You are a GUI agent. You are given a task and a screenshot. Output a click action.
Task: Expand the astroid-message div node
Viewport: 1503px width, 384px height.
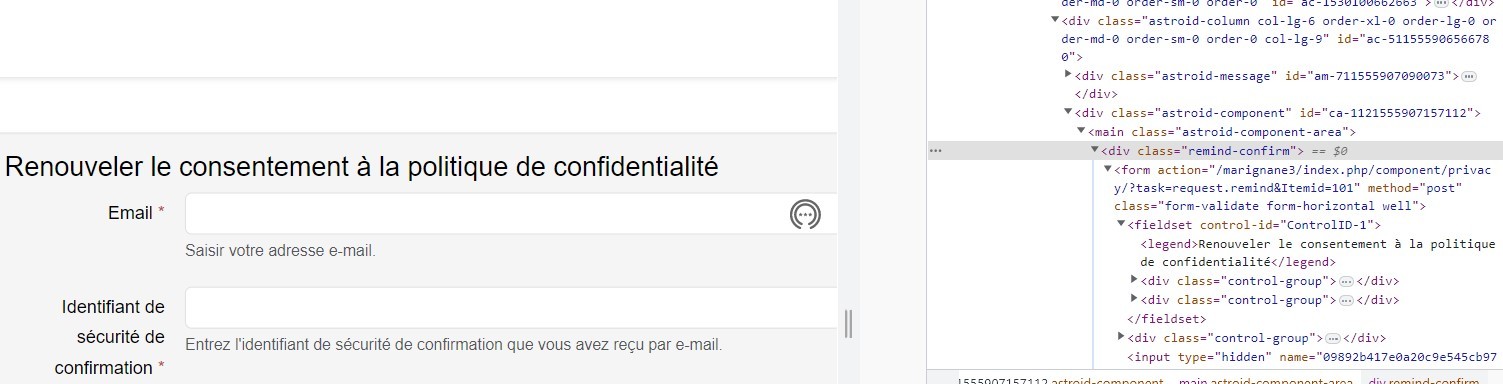1068,75
